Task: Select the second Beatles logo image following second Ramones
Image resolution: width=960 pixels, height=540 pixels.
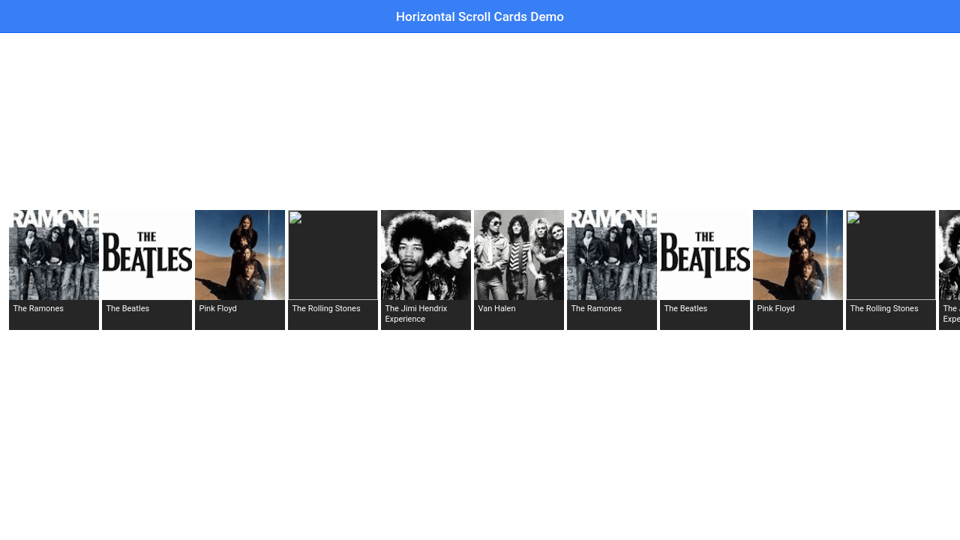Action: coord(705,255)
